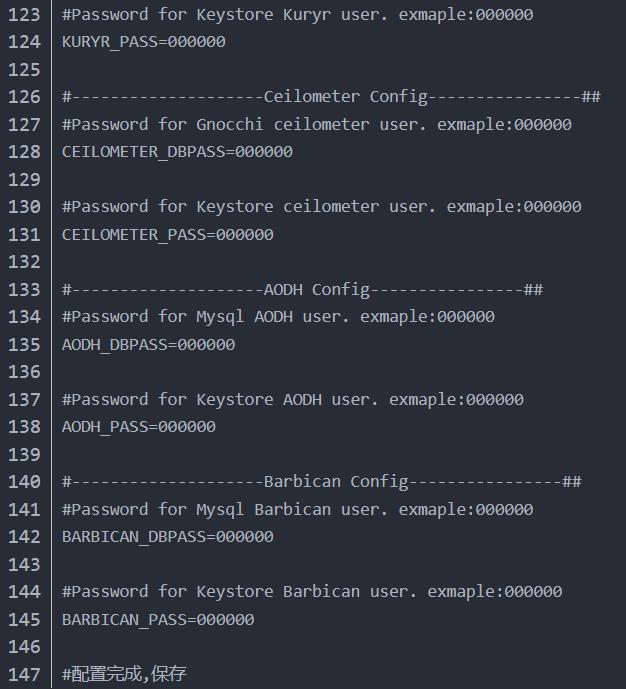The image size is (626, 689).
Task: Place cursor on KURYR_PASS=000000 line
Action: pyautogui.click(x=143, y=42)
